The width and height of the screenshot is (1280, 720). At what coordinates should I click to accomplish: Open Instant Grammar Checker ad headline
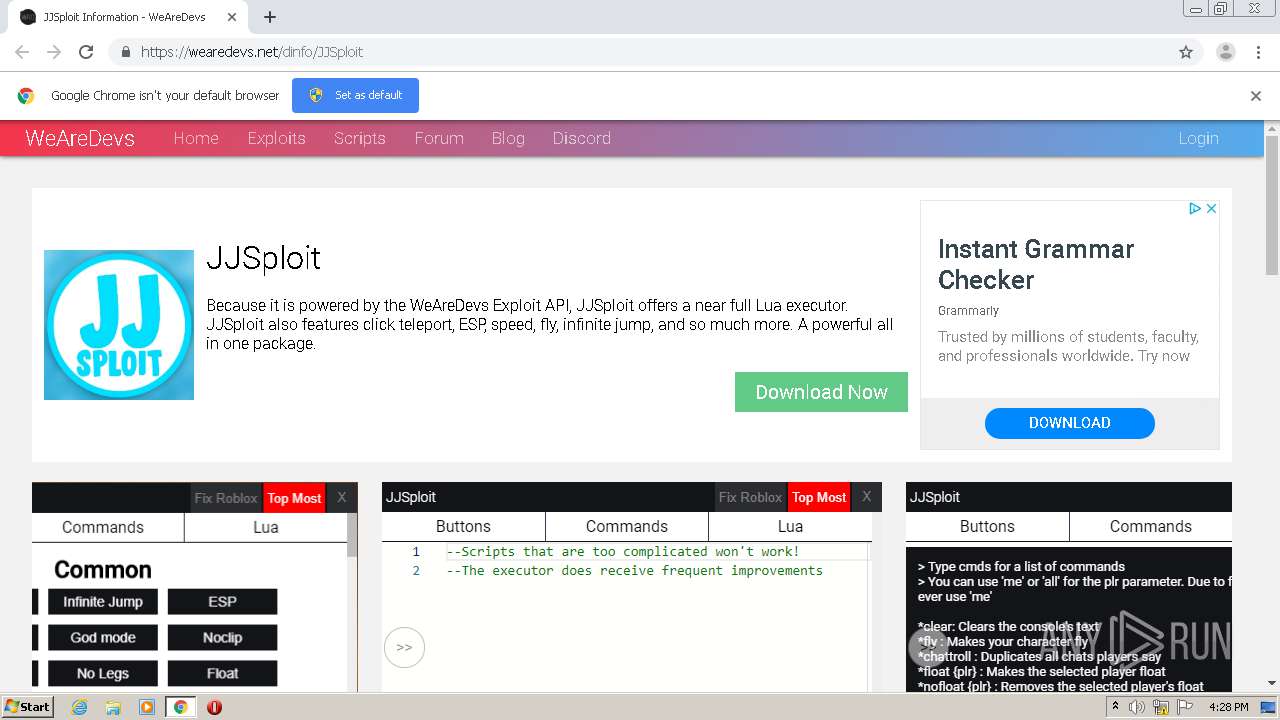tap(1036, 264)
